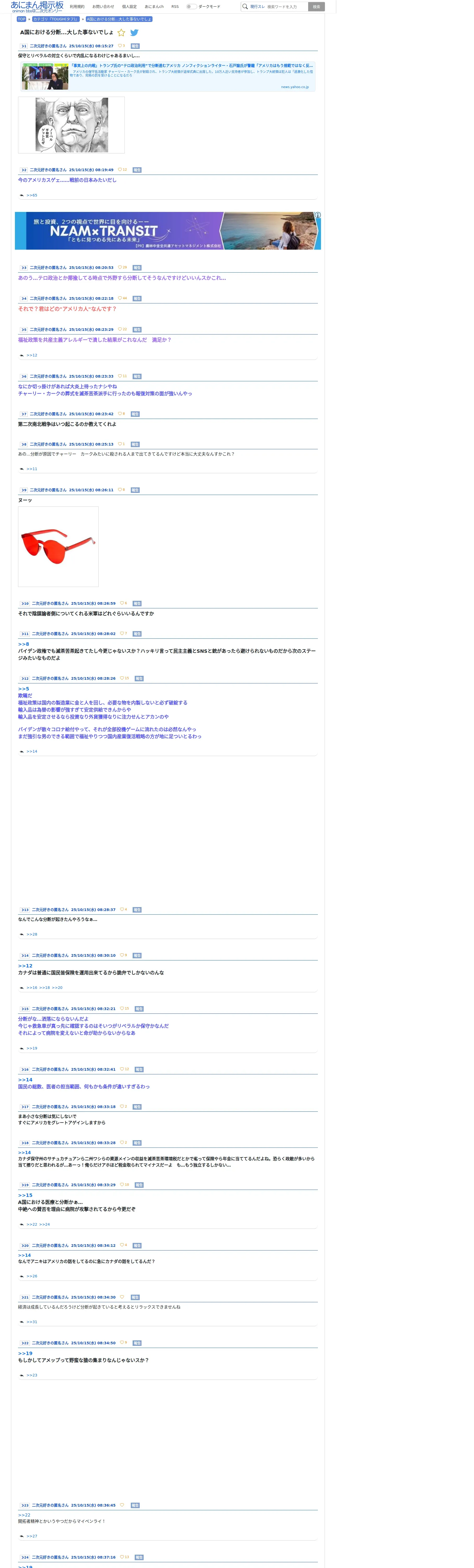This screenshot has height=1568, width=474.
Task: Jump to reply >>31 under post 21
Action: tap(32, 1322)
